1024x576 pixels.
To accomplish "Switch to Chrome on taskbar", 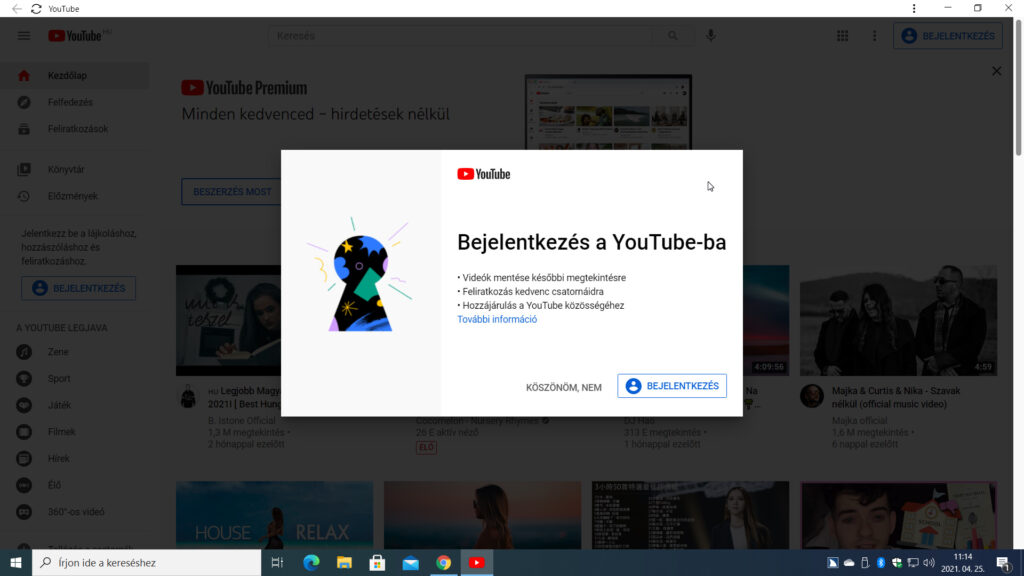I will click(x=443, y=562).
